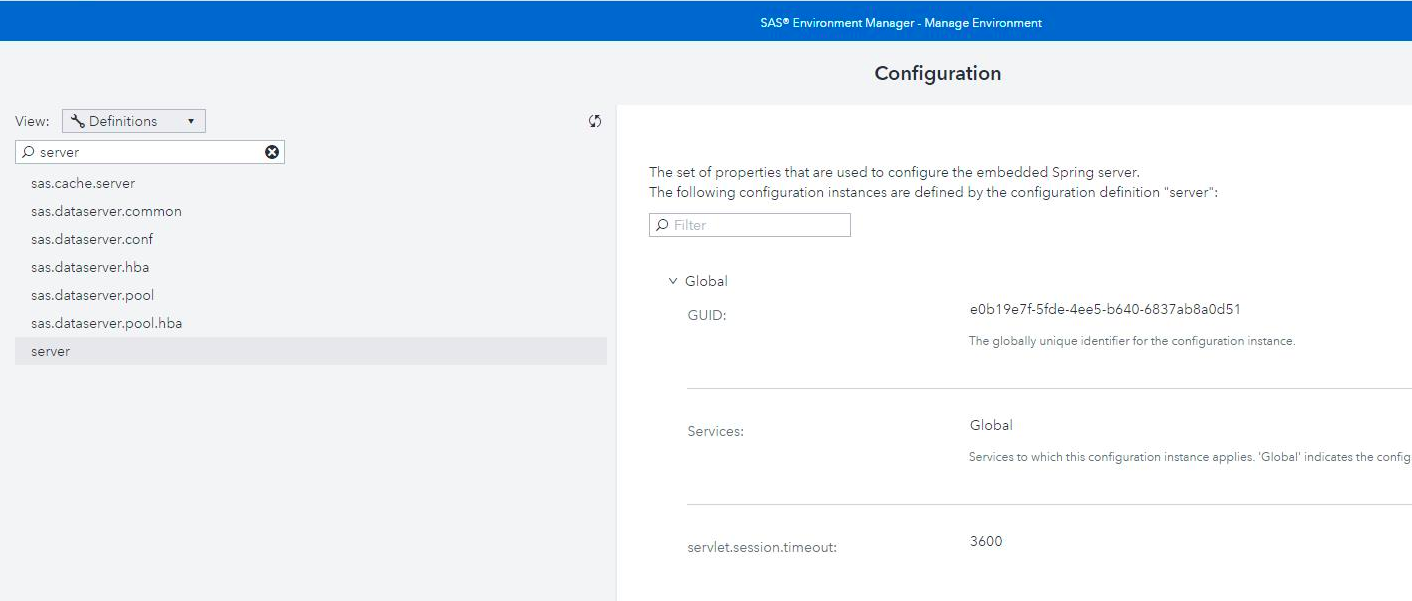Click the Services value "Global"
Image resolution: width=1412 pixels, height=601 pixels.
click(991, 425)
